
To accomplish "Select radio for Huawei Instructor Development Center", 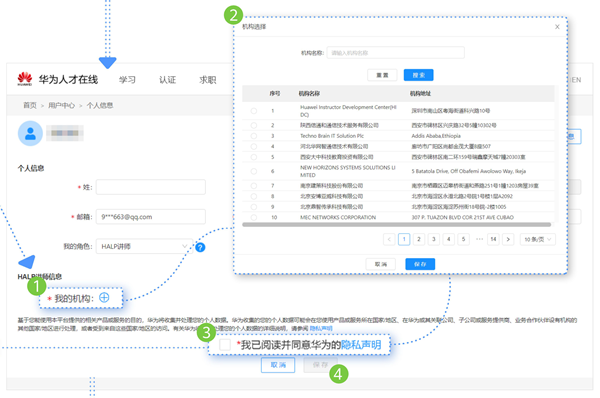I will point(254,111).
